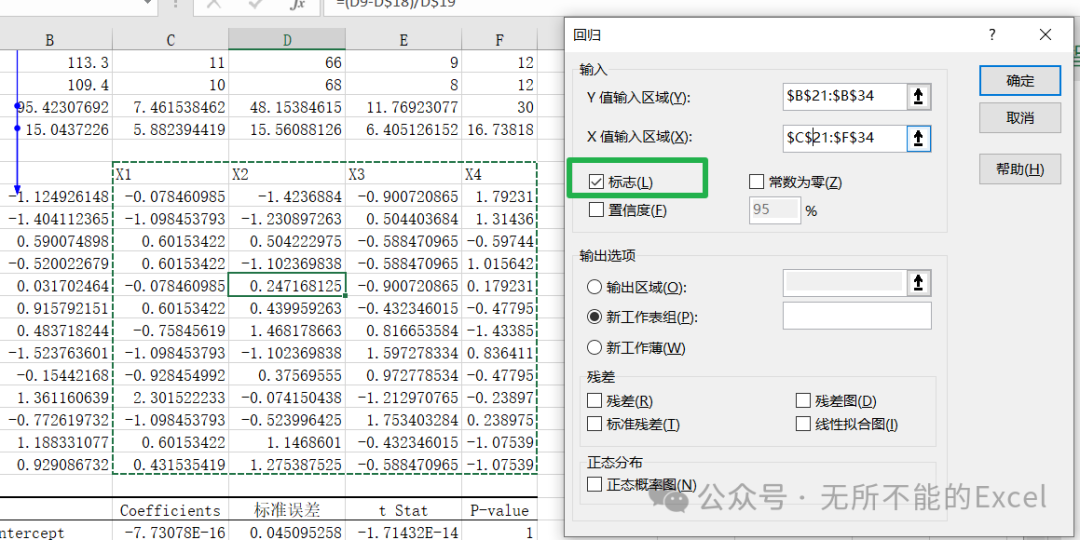The height and width of the screenshot is (540, 1080).
Task: Select the 输出区域(O) radio button
Action: click(594, 287)
